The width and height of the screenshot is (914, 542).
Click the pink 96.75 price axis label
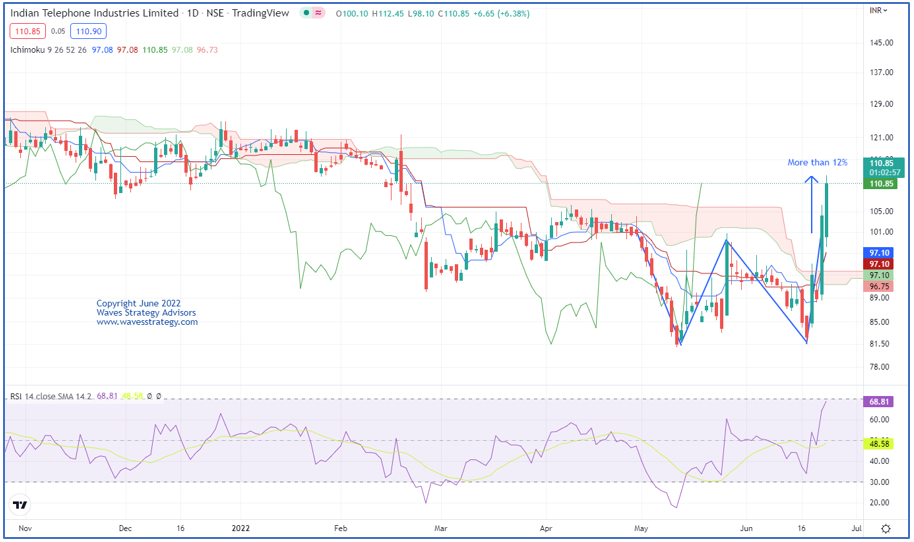click(879, 286)
